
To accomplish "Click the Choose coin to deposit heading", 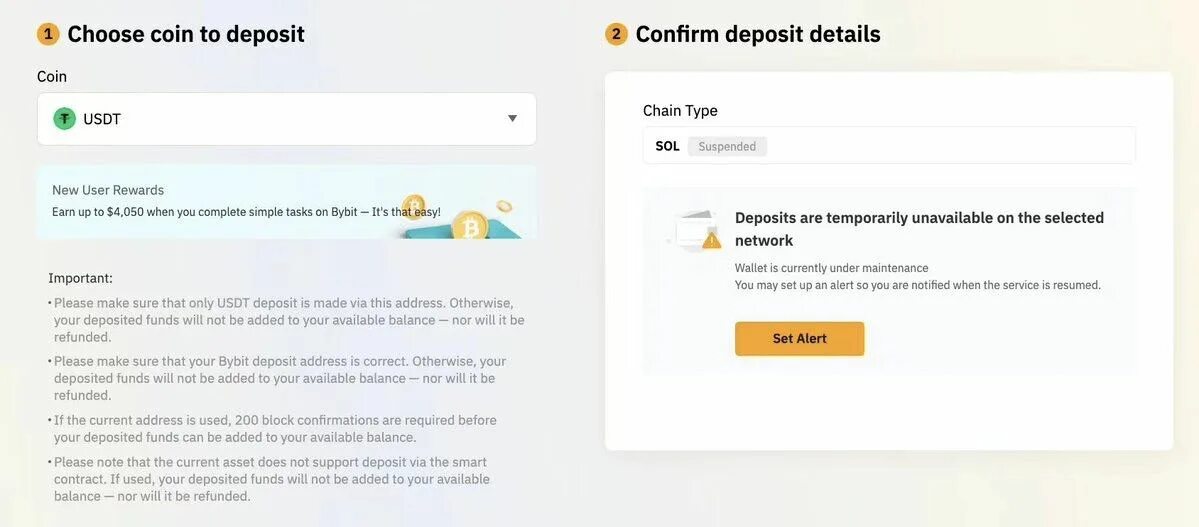I will click(186, 34).
